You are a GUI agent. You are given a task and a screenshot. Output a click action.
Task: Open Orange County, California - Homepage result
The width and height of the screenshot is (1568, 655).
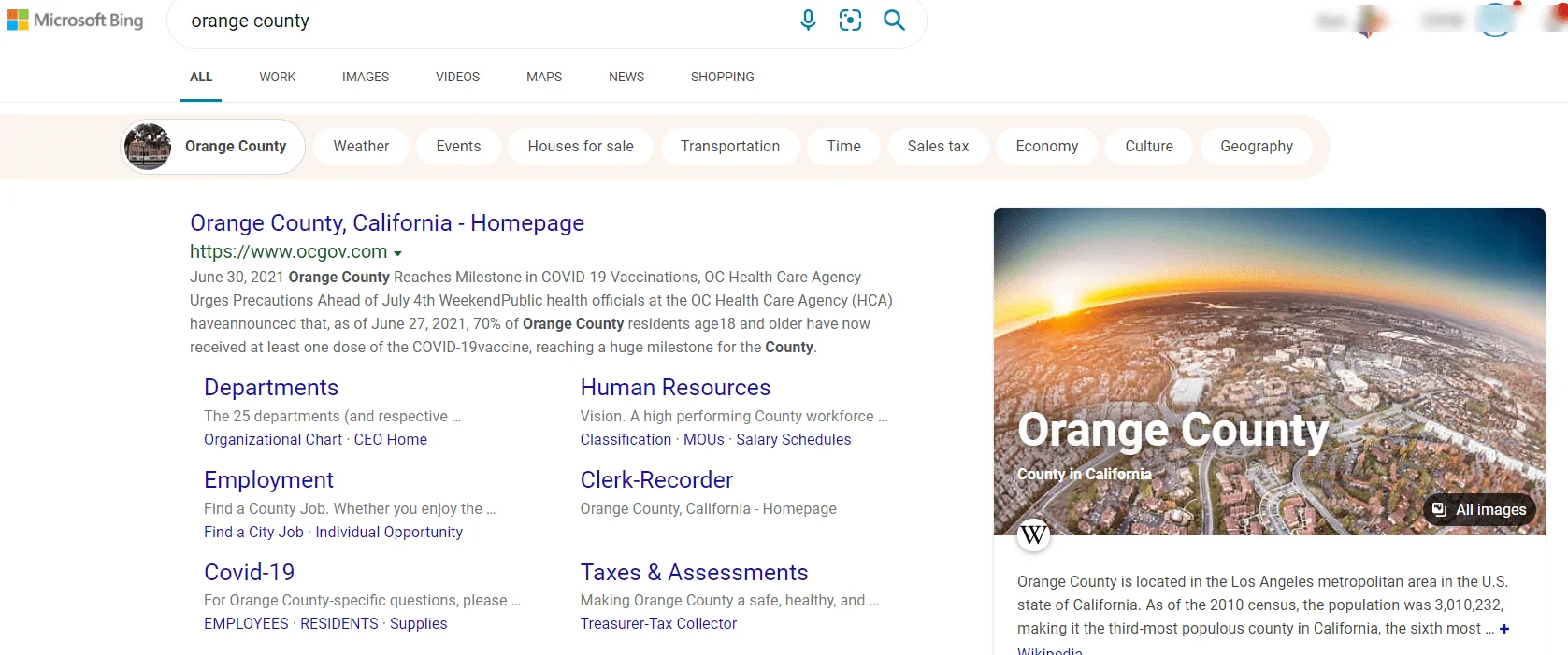pyautogui.click(x=387, y=223)
